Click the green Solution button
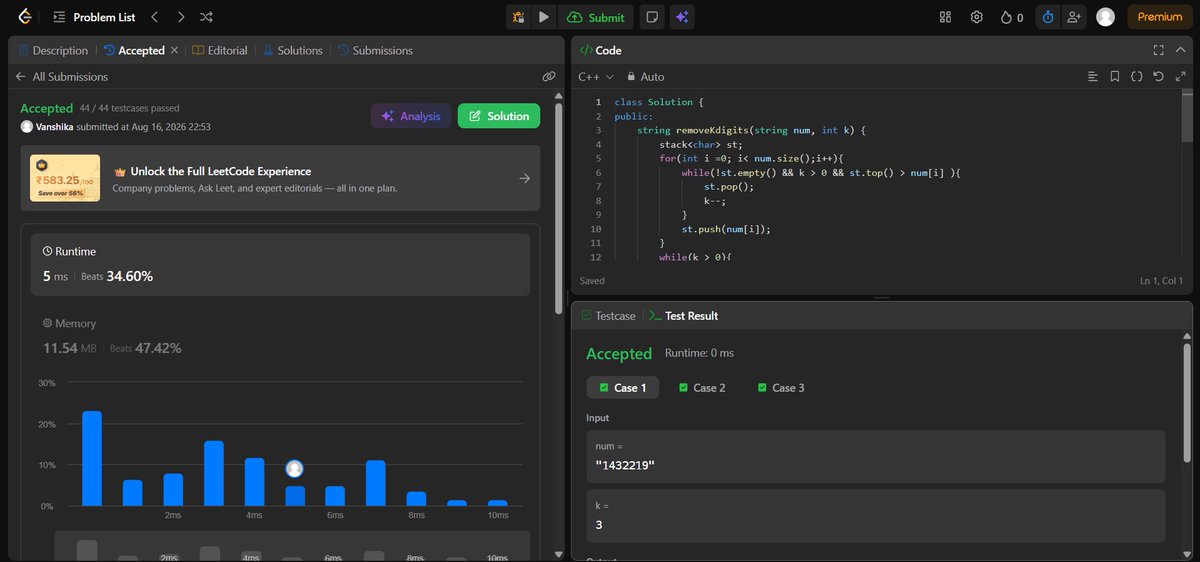 click(x=499, y=116)
